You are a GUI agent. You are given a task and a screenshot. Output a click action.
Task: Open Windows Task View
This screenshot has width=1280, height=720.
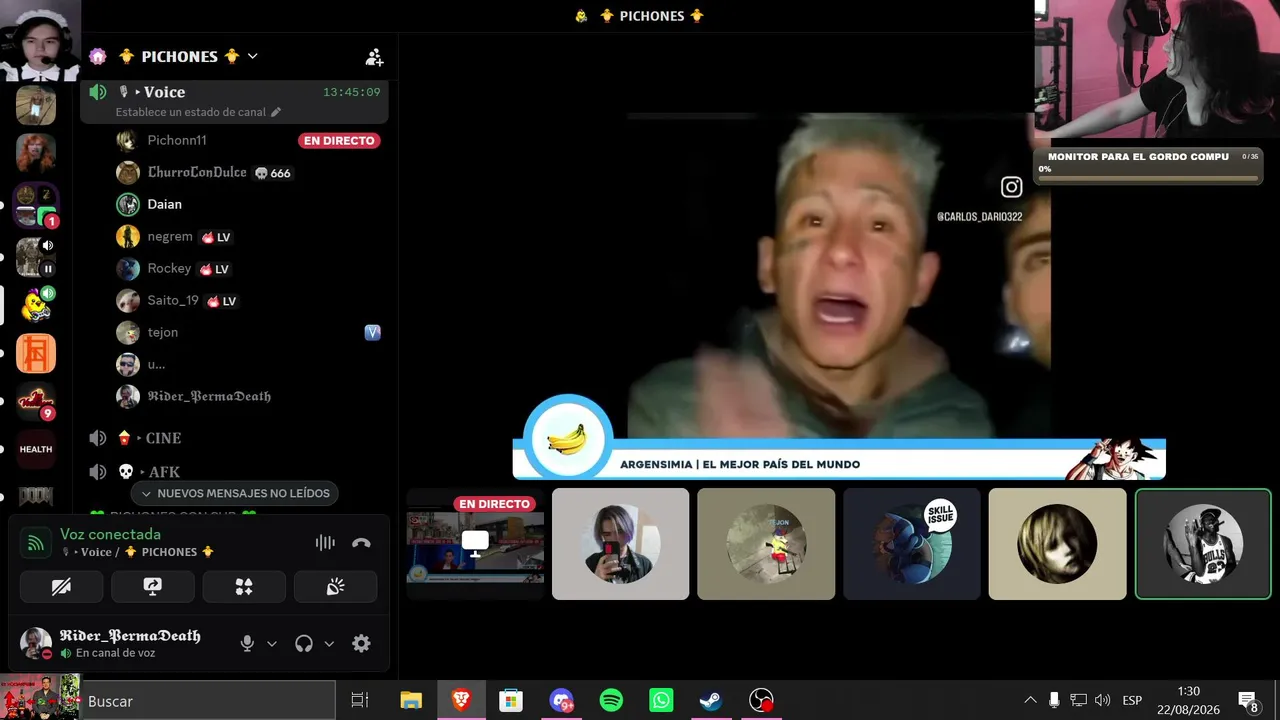click(360, 701)
